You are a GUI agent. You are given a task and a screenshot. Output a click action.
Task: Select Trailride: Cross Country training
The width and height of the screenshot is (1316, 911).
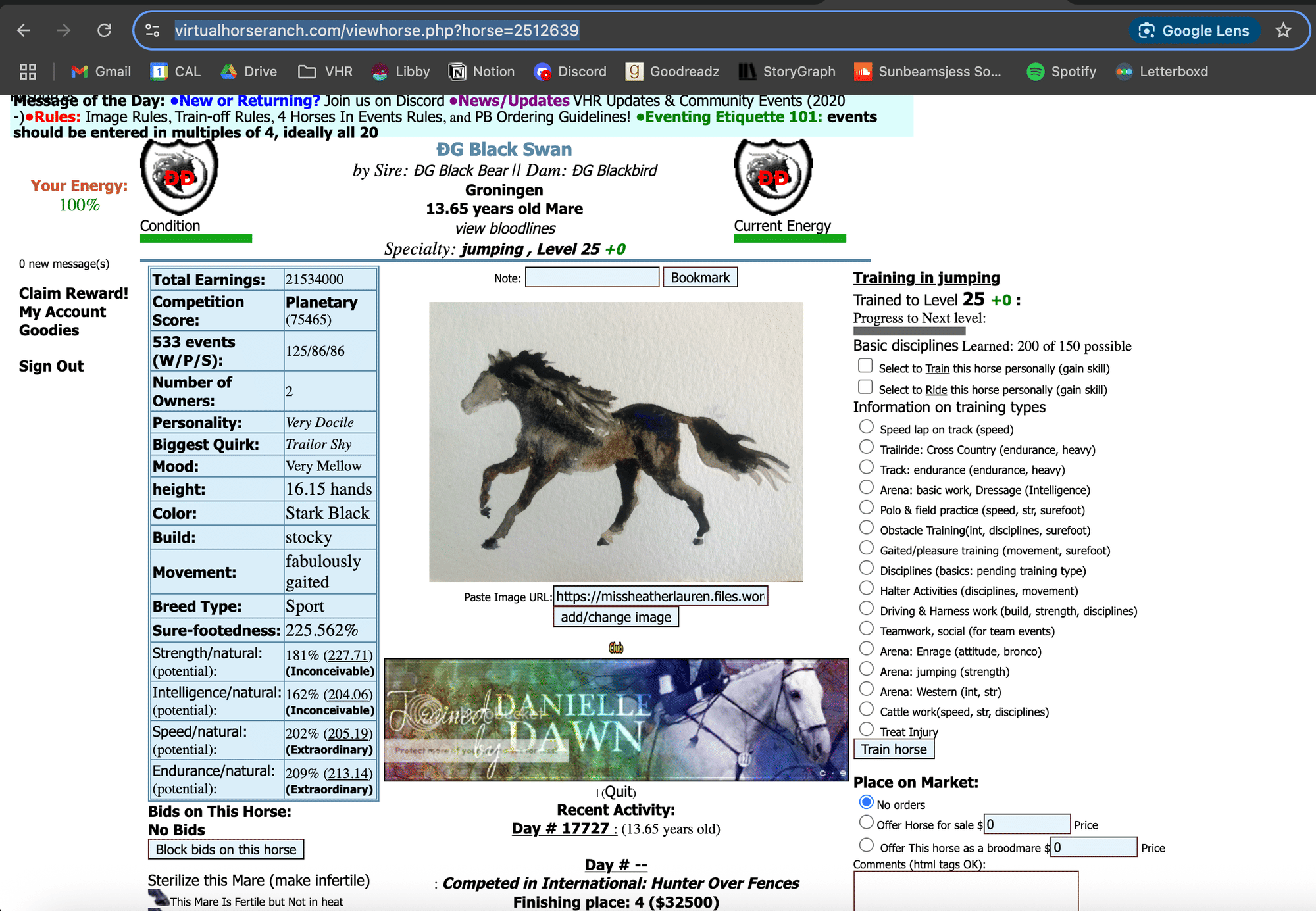click(x=867, y=447)
